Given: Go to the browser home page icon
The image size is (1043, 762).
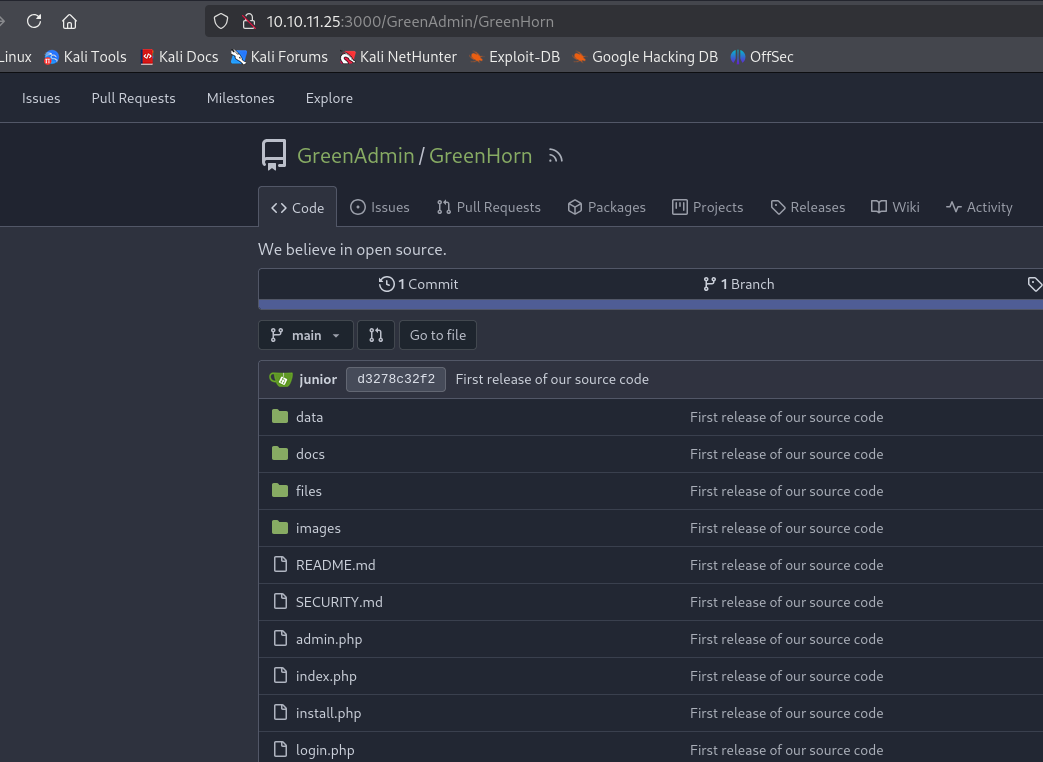Looking at the screenshot, I should (x=69, y=21).
